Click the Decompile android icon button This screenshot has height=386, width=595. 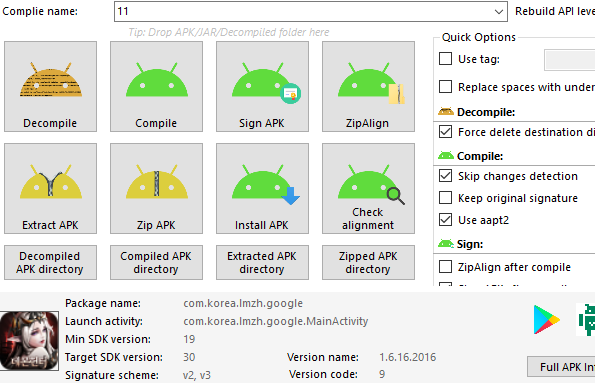[50, 87]
